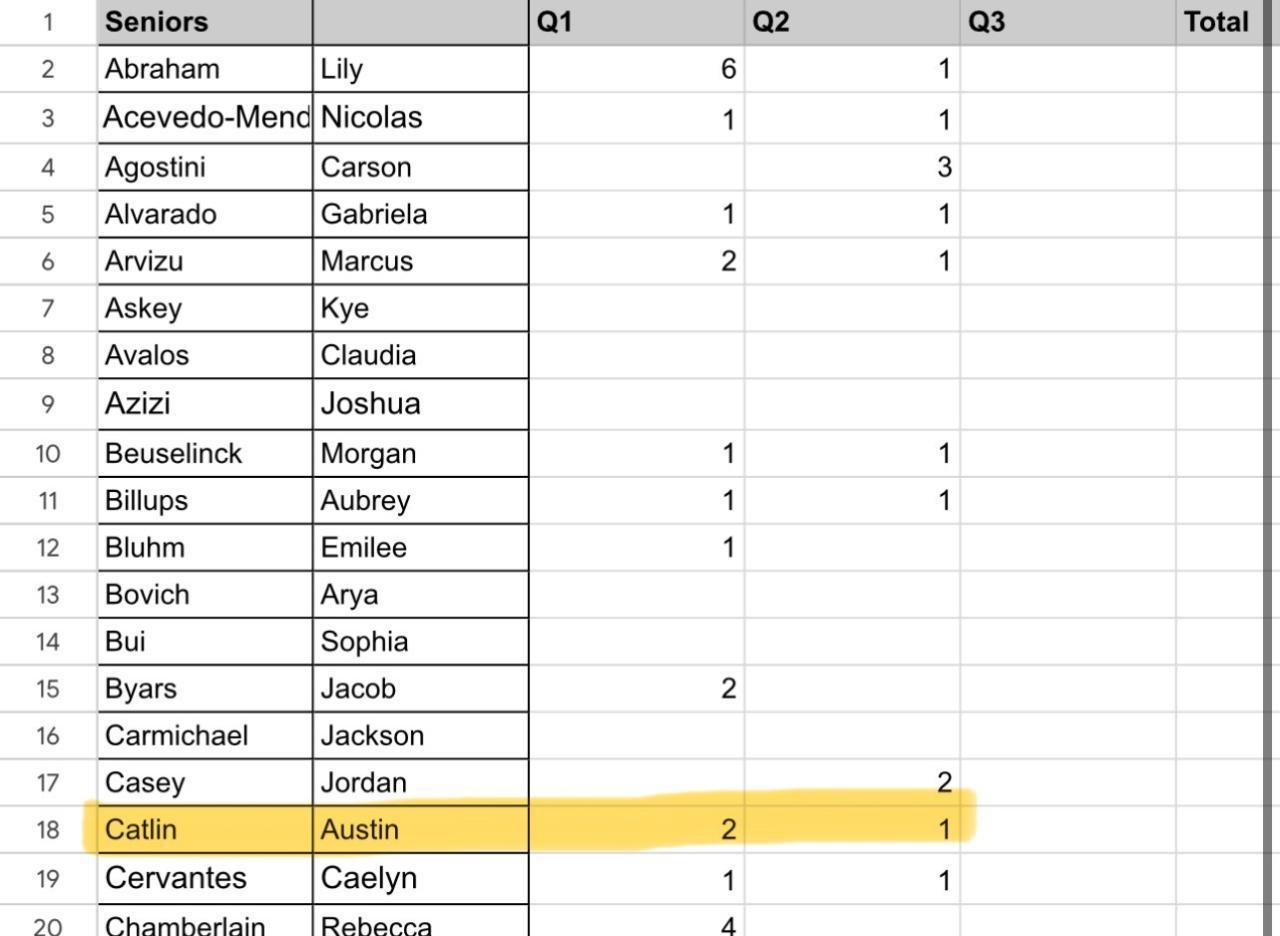Click the cell containing Abraham
Image resolution: width=1280 pixels, height=936 pixels.
click(204, 69)
